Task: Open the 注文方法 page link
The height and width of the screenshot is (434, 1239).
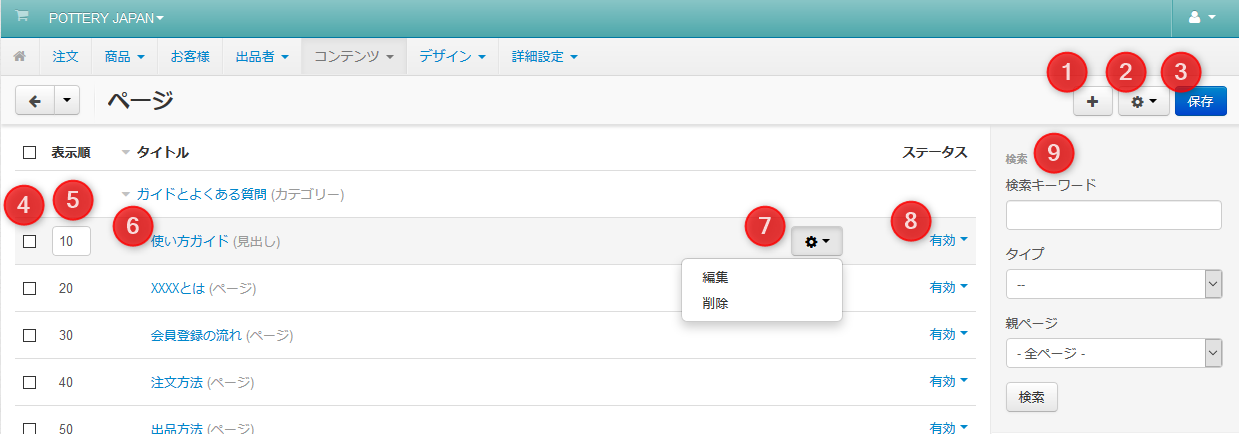Action: pyautogui.click(x=176, y=382)
